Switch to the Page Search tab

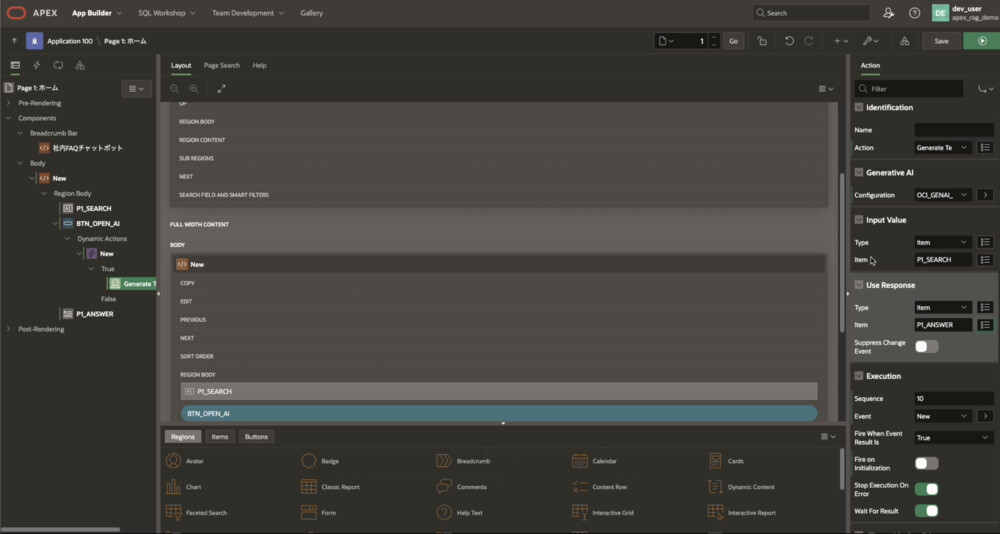tap(222, 65)
